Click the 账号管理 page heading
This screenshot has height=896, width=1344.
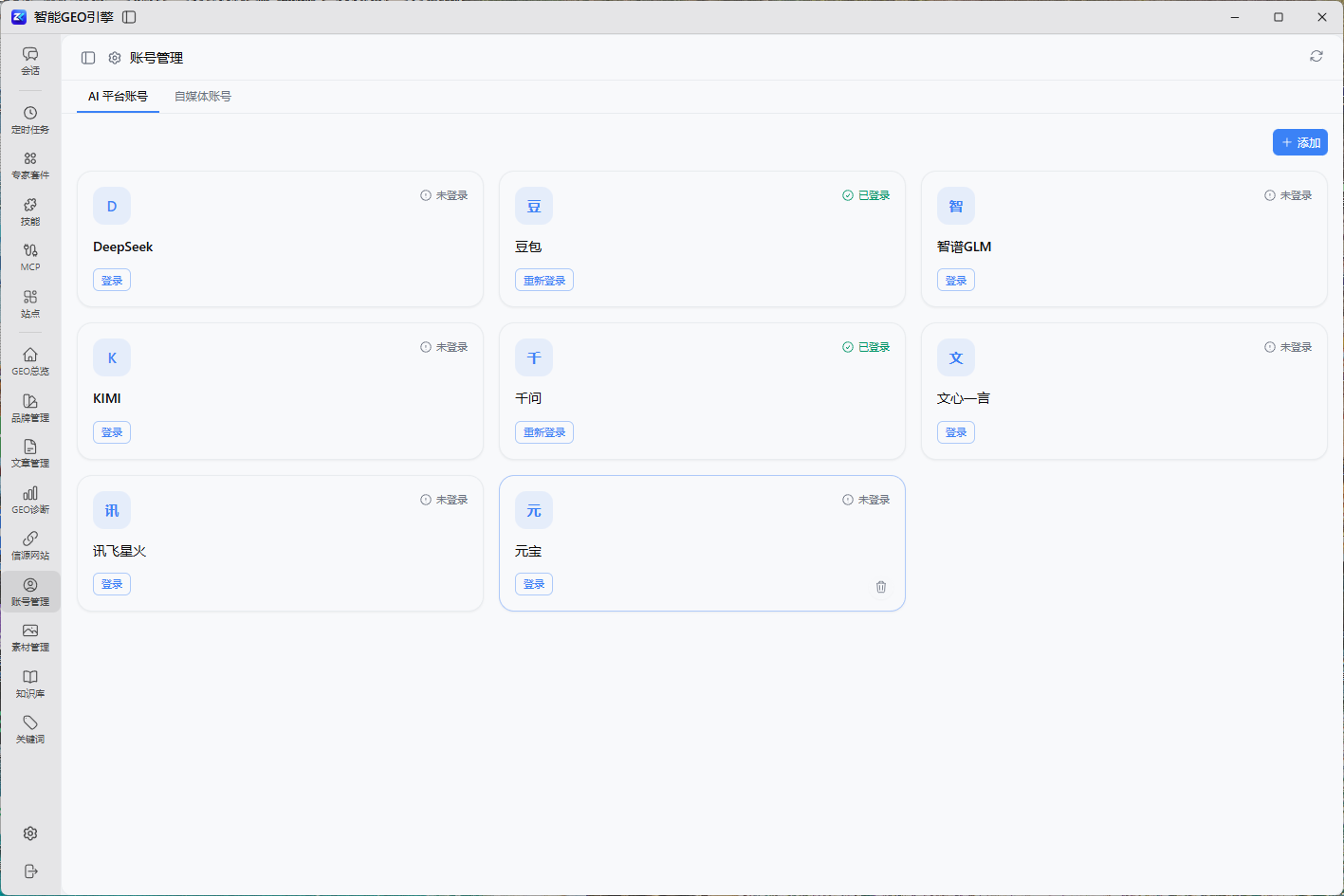click(x=156, y=58)
